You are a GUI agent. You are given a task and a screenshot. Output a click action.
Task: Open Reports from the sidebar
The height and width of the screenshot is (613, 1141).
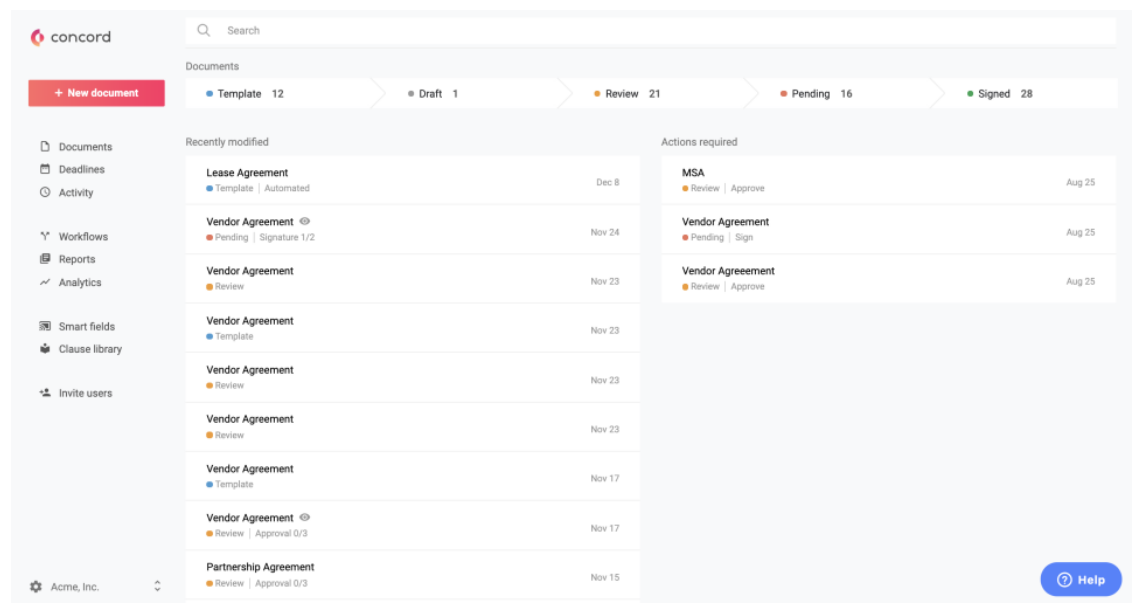(x=76, y=259)
